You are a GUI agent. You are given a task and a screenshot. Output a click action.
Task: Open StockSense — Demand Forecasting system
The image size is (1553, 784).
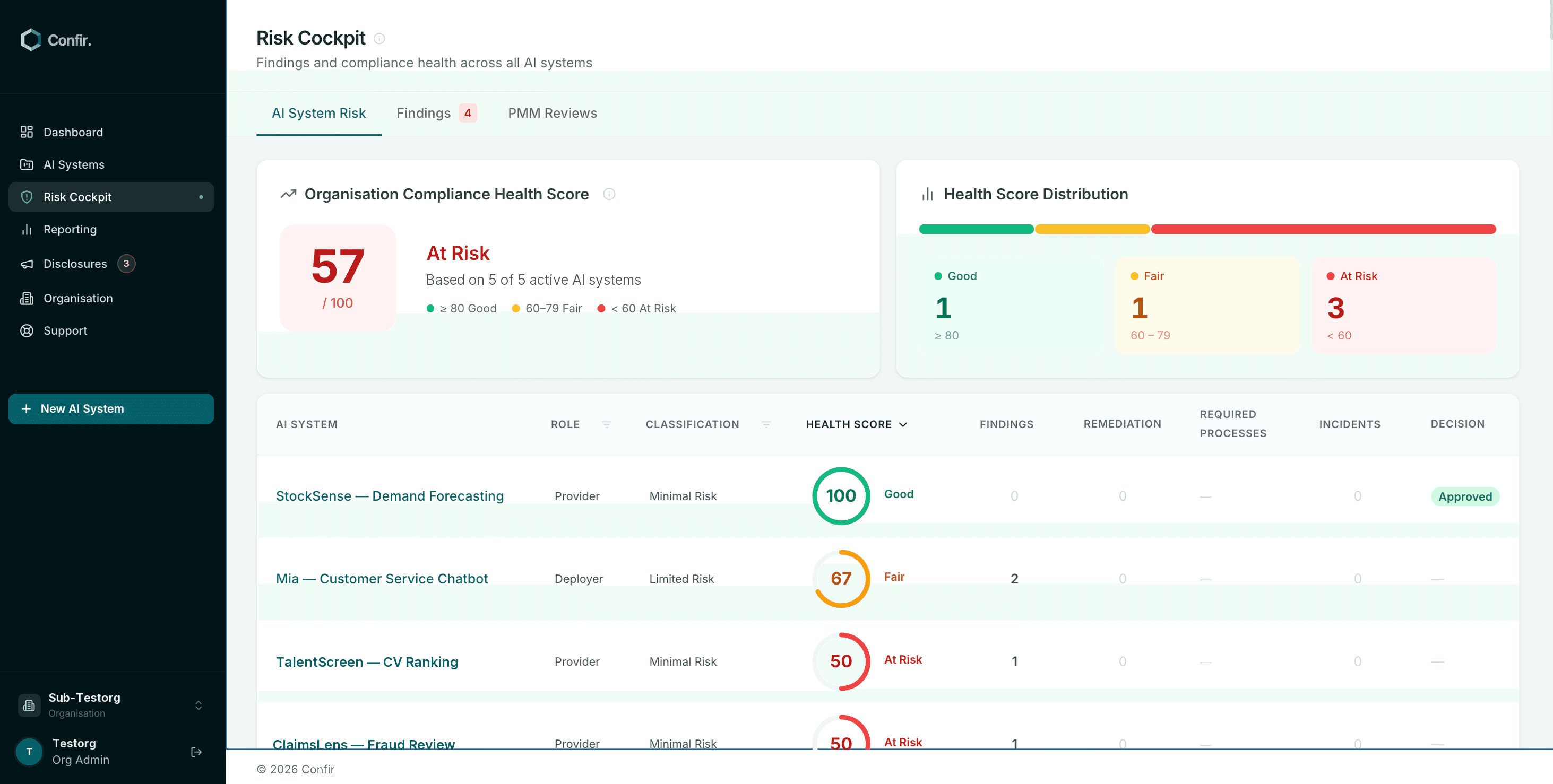pyautogui.click(x=390, y=496)
